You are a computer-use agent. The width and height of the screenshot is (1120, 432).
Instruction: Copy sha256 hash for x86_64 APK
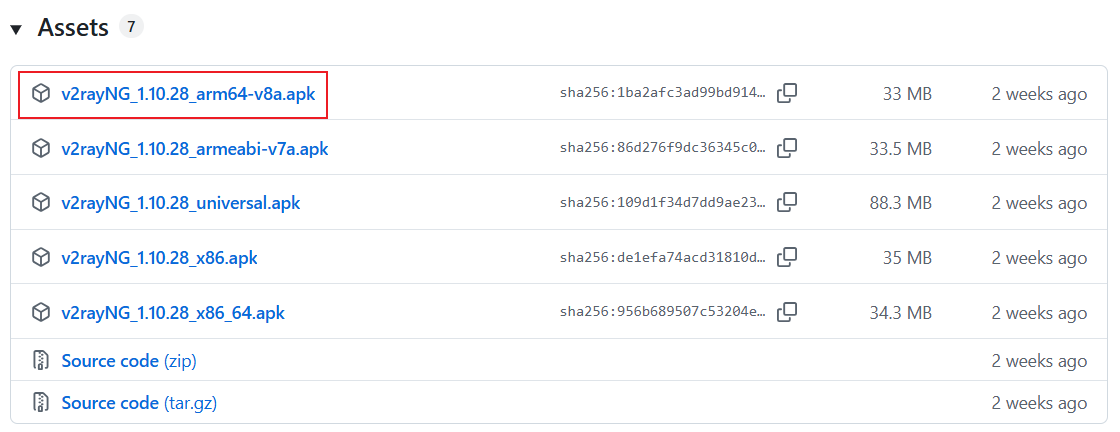tap(787, 312)
